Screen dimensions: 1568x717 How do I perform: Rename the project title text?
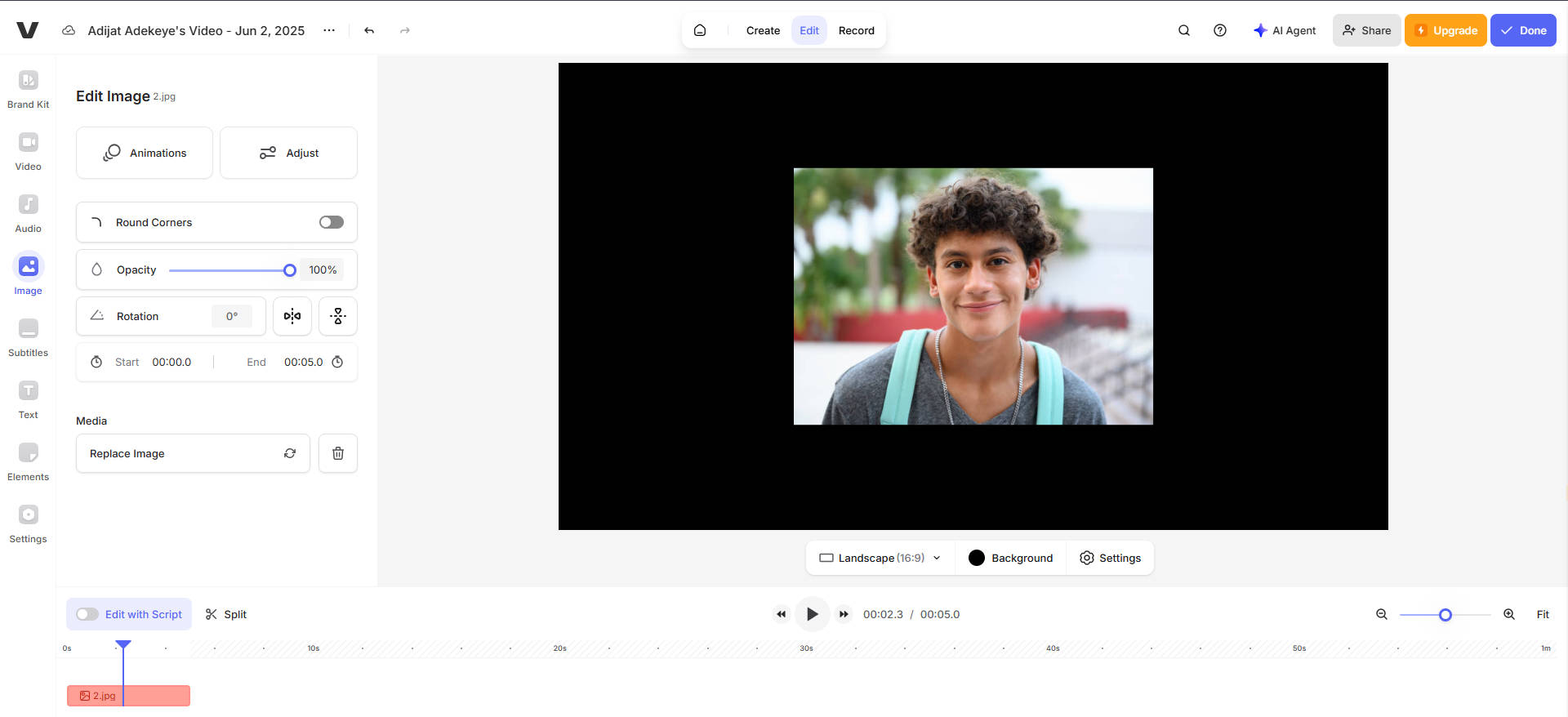tap(196, 30)
